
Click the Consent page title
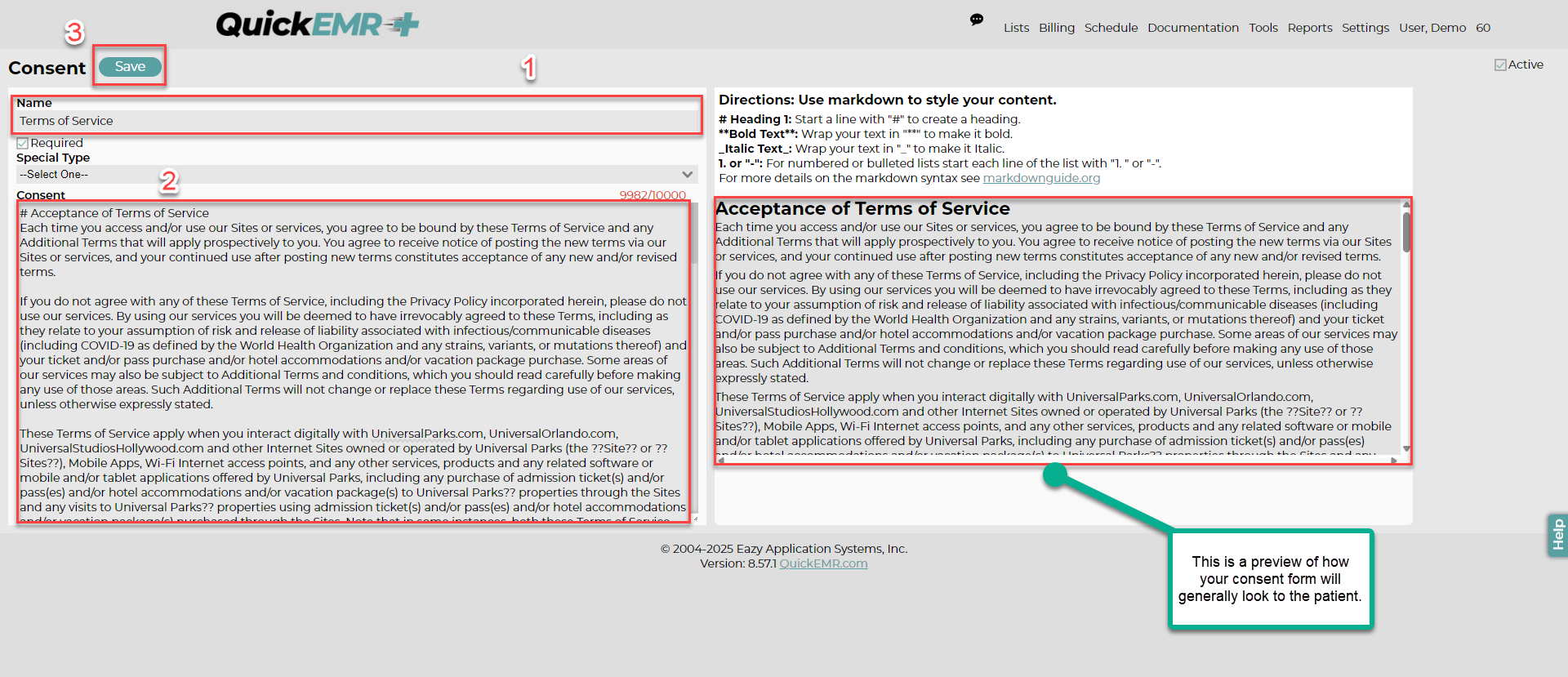[x=47, y=68]
